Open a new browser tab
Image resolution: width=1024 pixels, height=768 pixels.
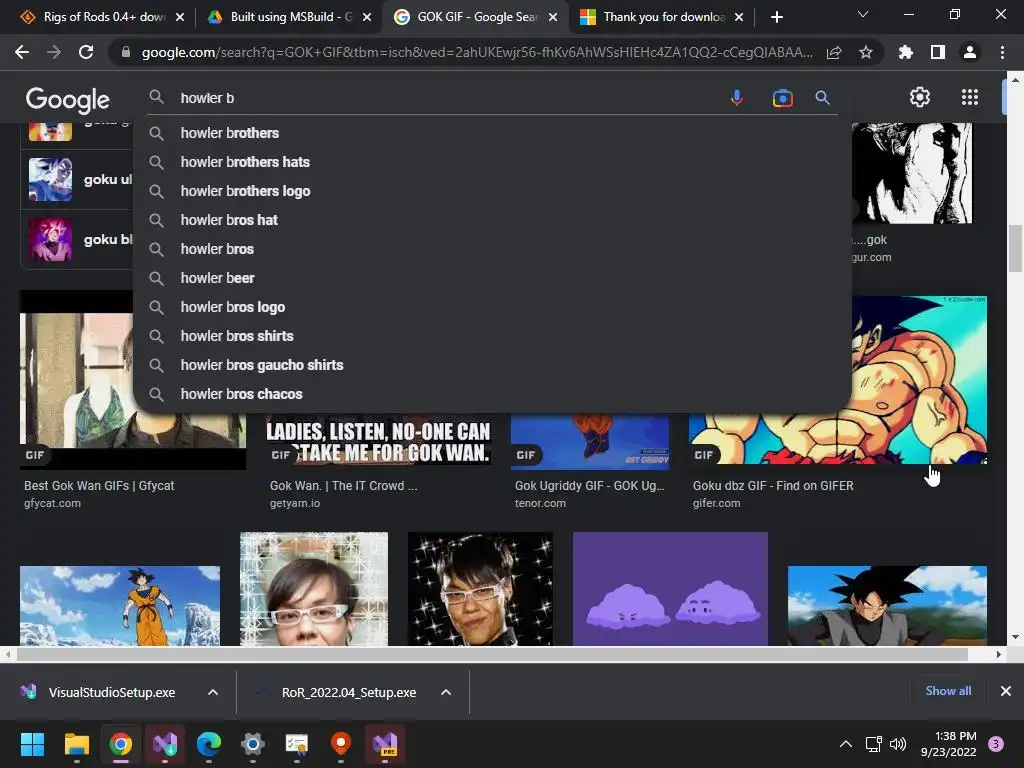[x=776, y=17]
